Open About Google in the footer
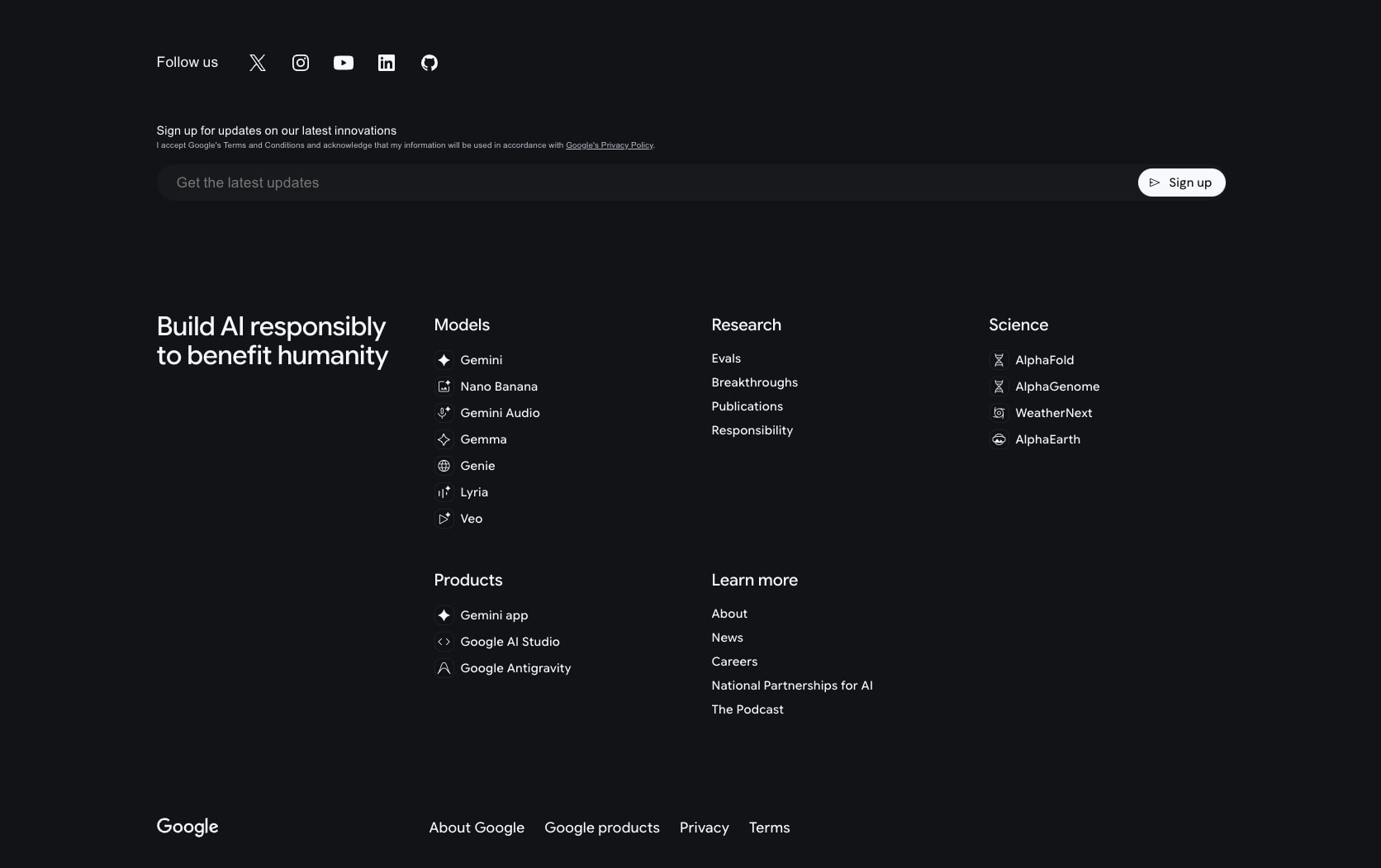This screenshot has width=1381, height=868. [x=477, y=828]
